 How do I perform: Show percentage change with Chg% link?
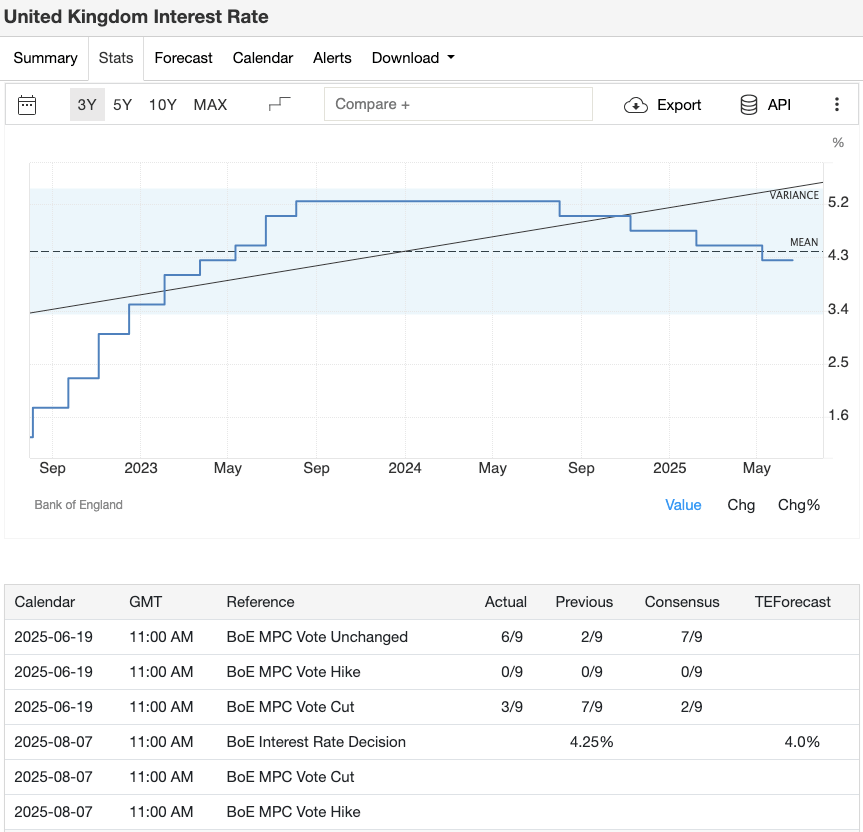(799, 505)
